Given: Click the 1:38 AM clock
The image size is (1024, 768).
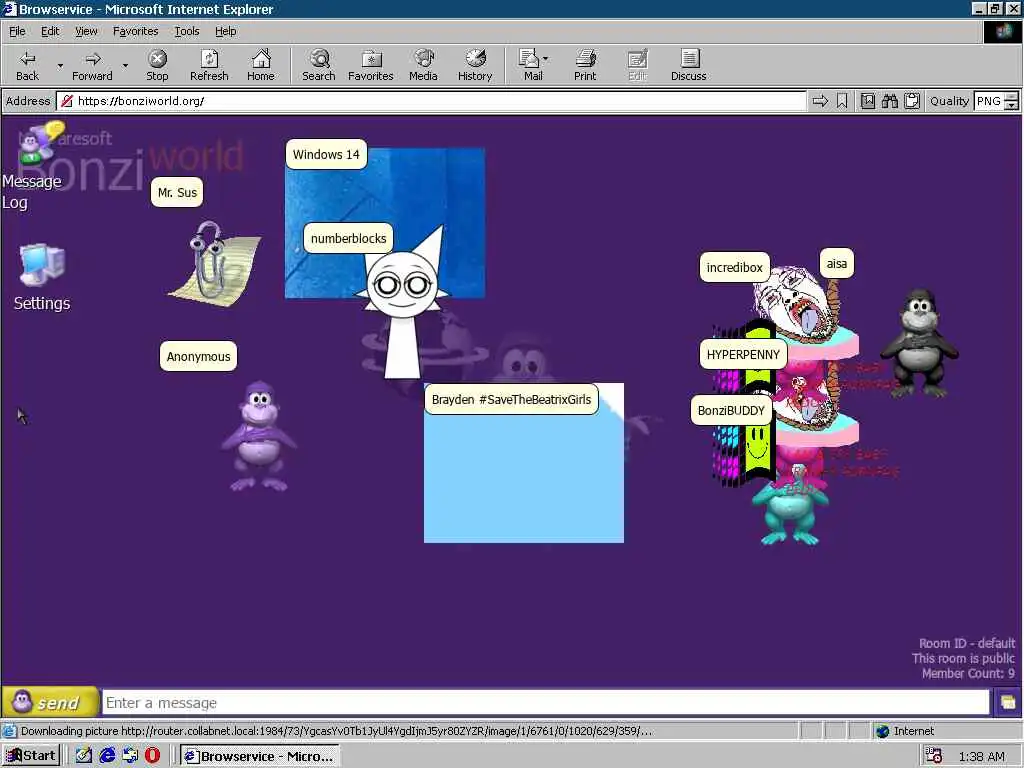Looking at the screenshot, I should click(982, 756).
